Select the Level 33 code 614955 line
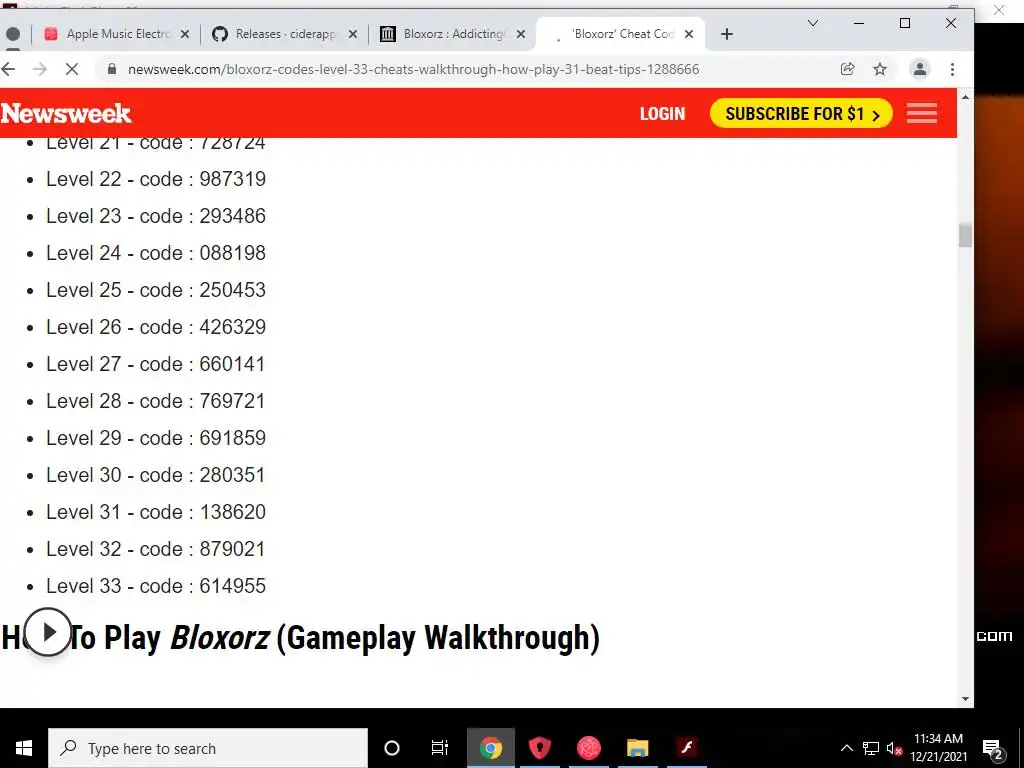The image size is (1024, 768). coord(156,586)
